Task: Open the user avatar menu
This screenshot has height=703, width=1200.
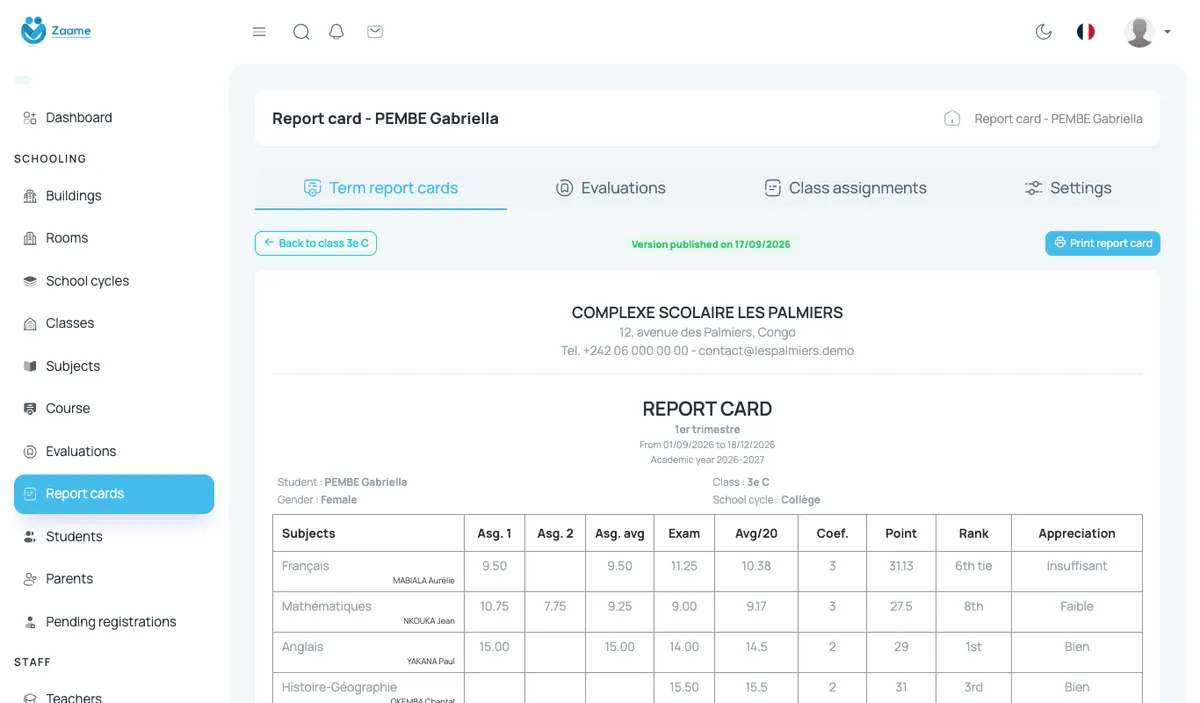Action: pyautogui.click(x=1146, y=32)
